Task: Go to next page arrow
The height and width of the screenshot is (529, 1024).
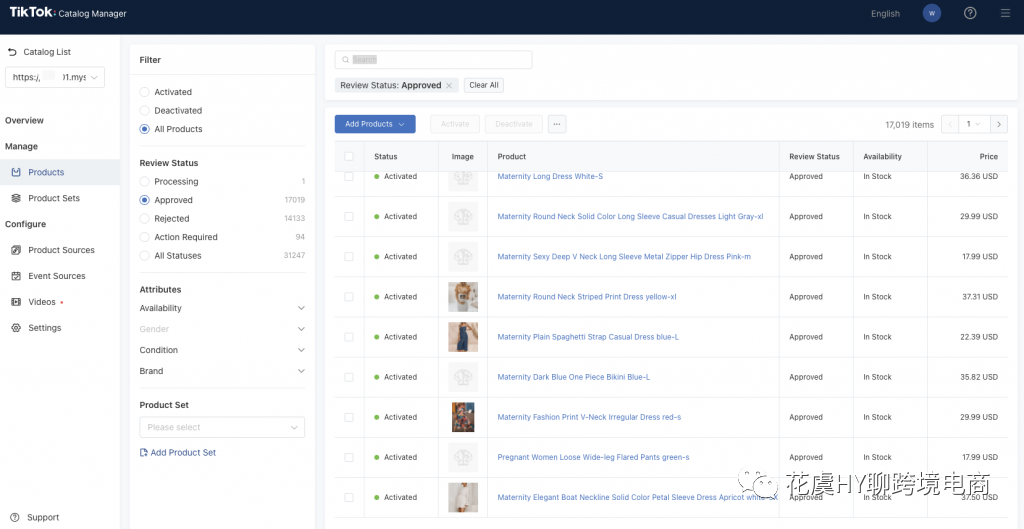Action: 998,124
